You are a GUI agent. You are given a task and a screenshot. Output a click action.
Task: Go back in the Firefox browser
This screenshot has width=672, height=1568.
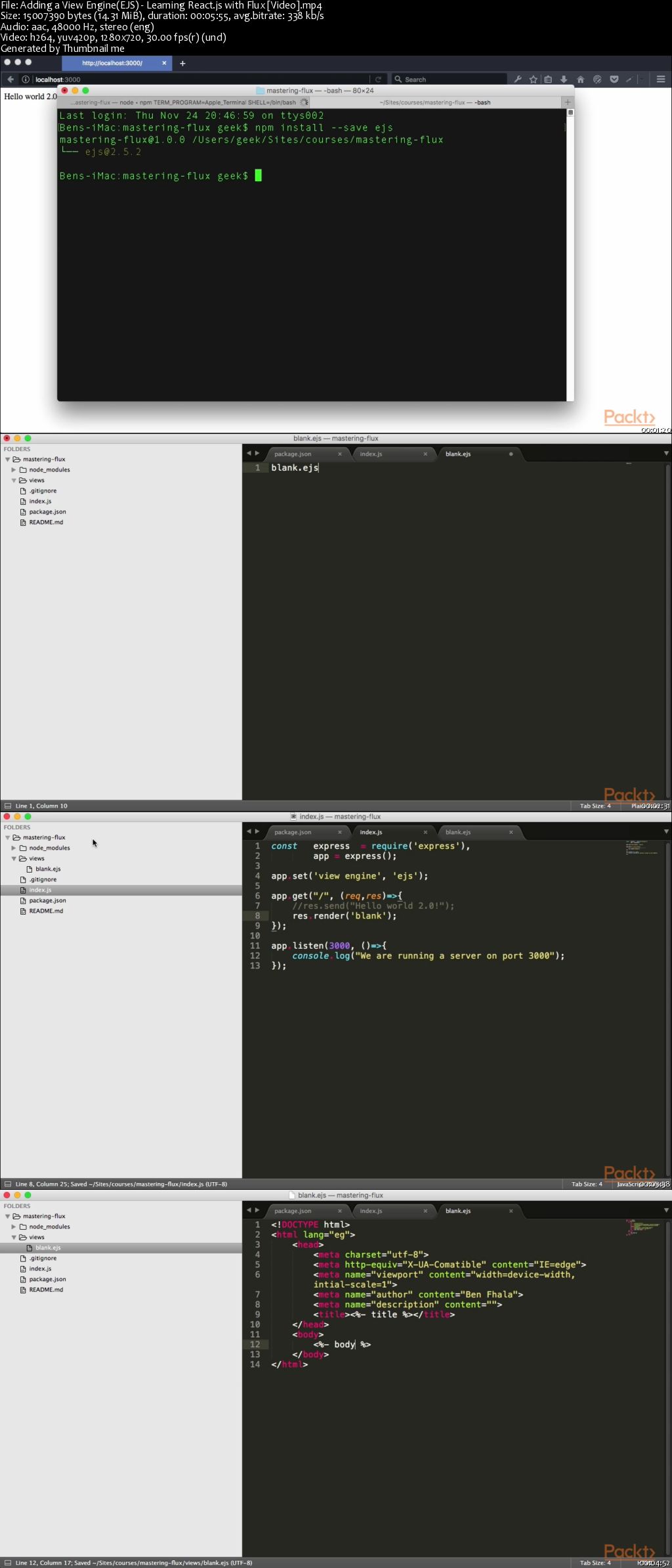tap(10, 79)
